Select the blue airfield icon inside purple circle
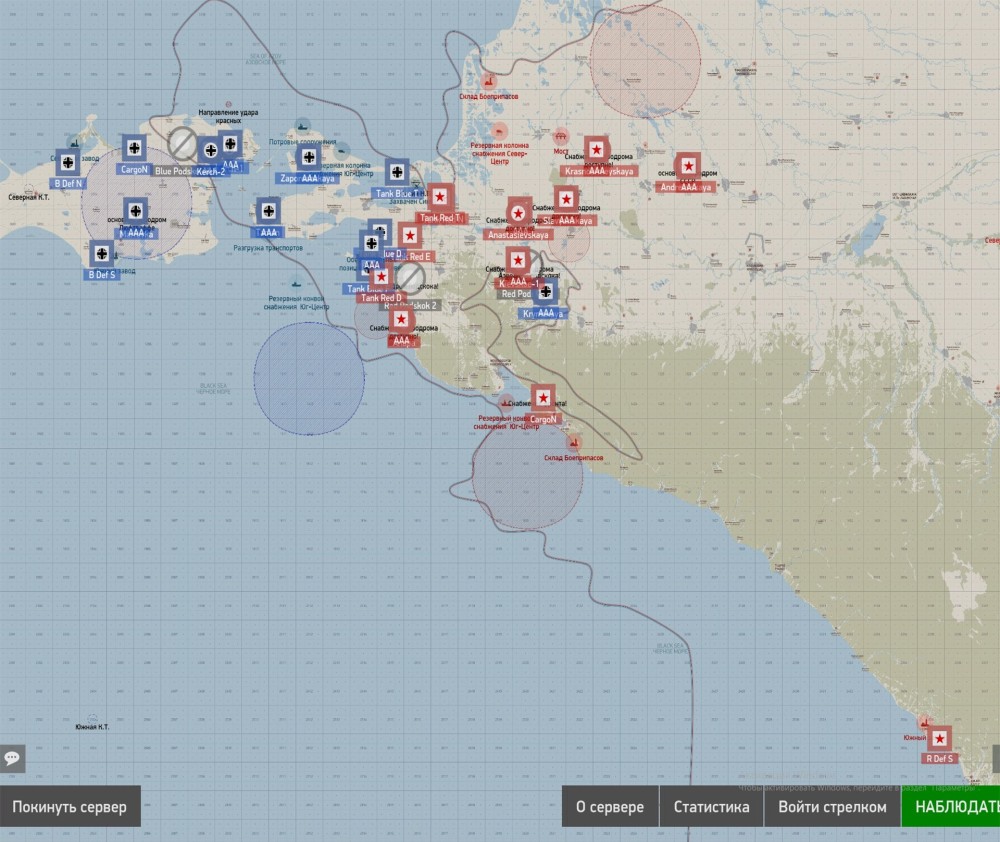Image resolution: width=1000 pixels, height=842 pixels. coord(135,211)
